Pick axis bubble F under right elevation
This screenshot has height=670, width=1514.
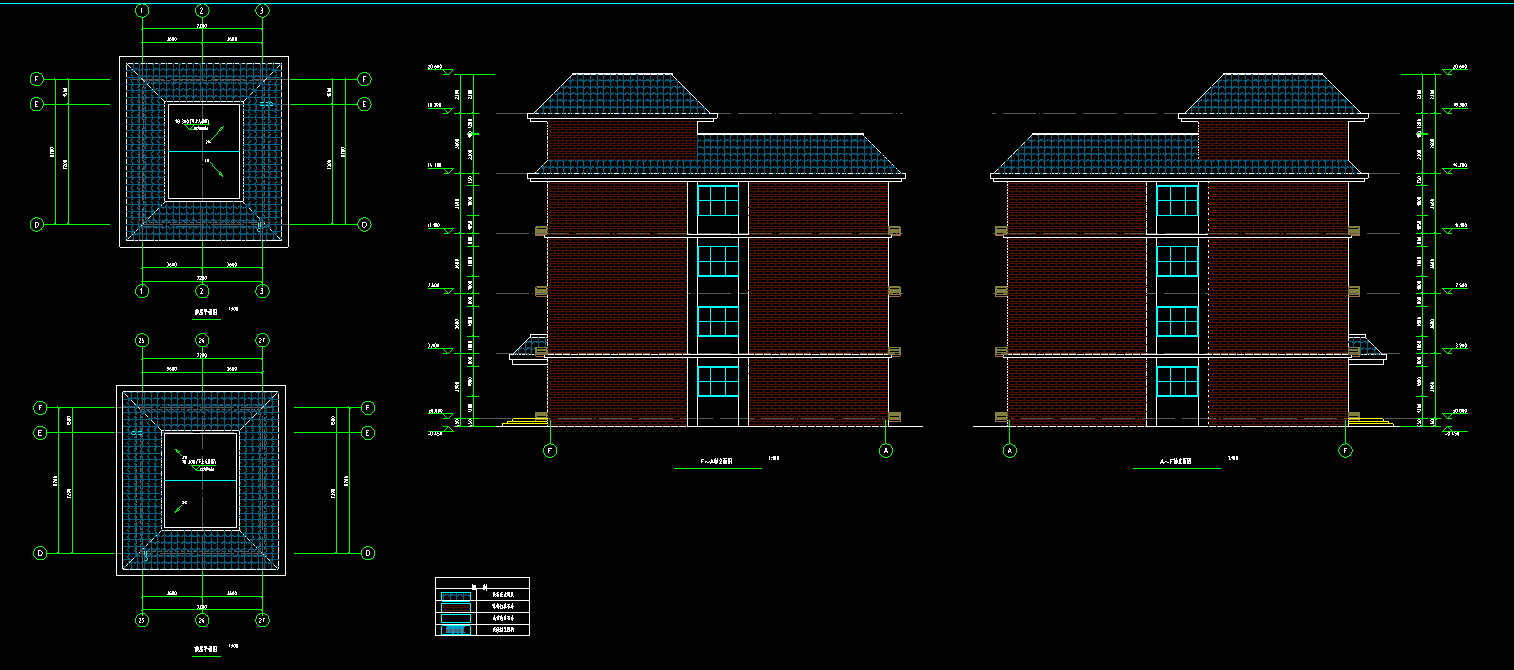tap(1345, 451)
